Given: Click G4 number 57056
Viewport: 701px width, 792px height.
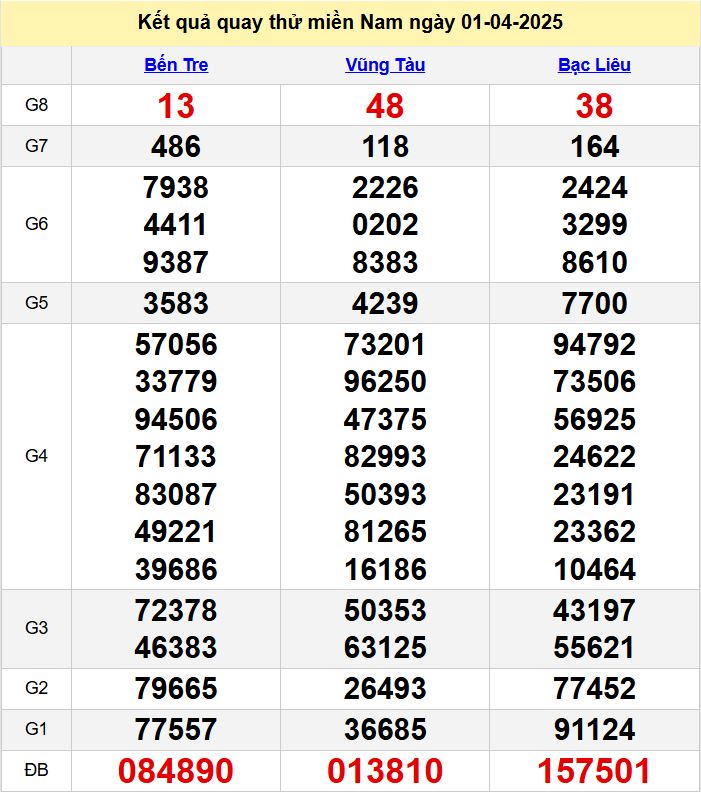Looking at the screenshot, I should coord(176,344).
